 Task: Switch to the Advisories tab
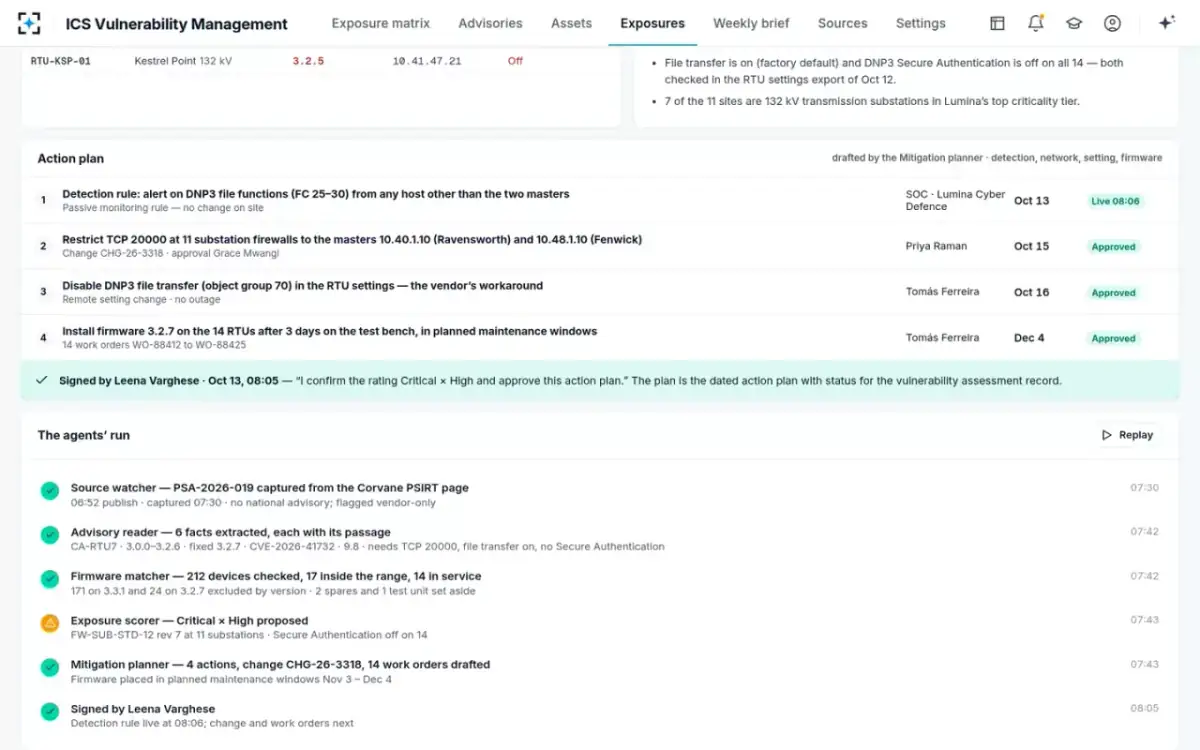tap(490, 23)
